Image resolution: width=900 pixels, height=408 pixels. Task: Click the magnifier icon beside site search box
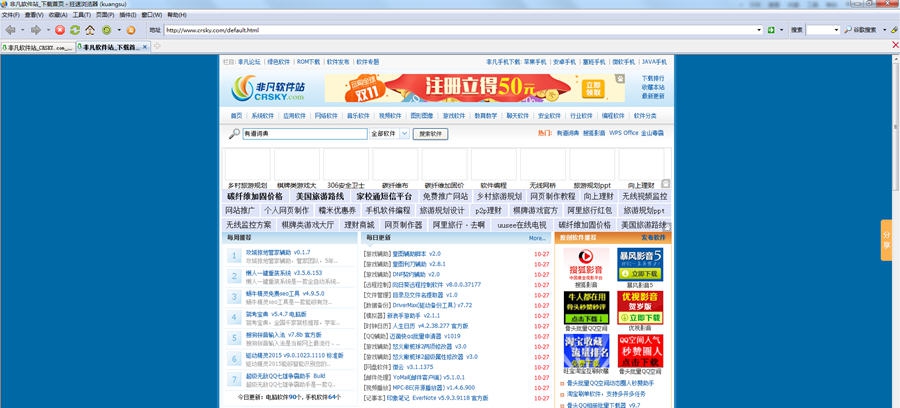pos(234,134)
